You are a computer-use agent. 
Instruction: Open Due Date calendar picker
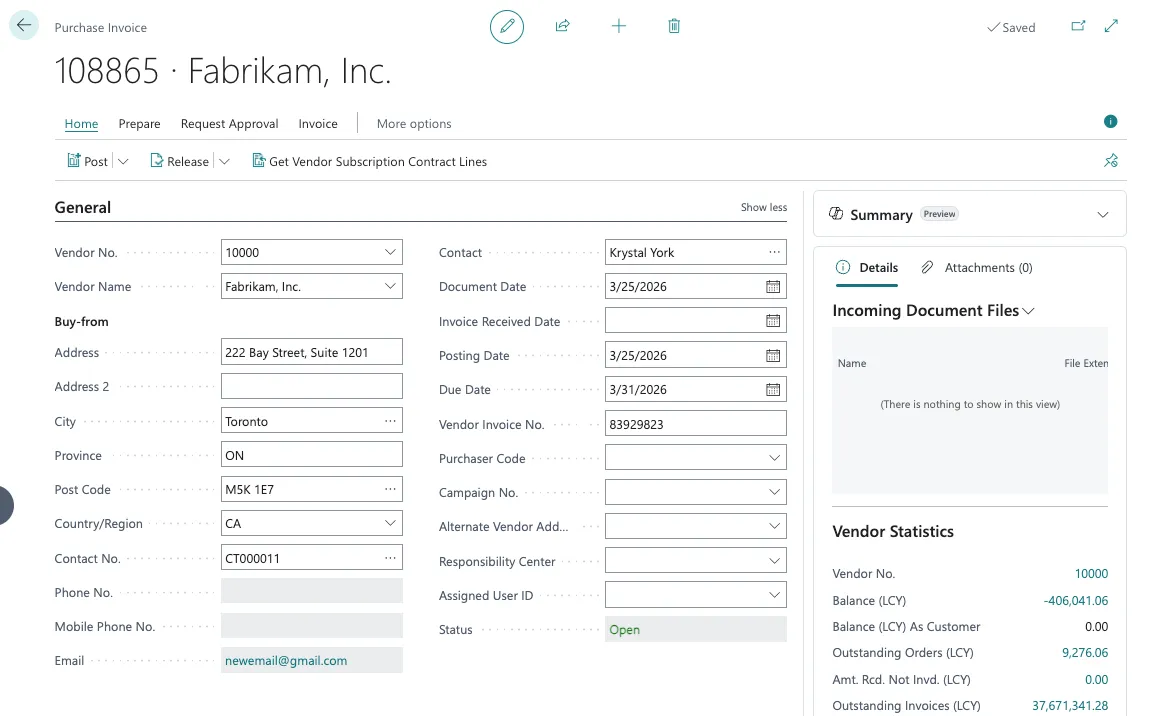point(773,390)
